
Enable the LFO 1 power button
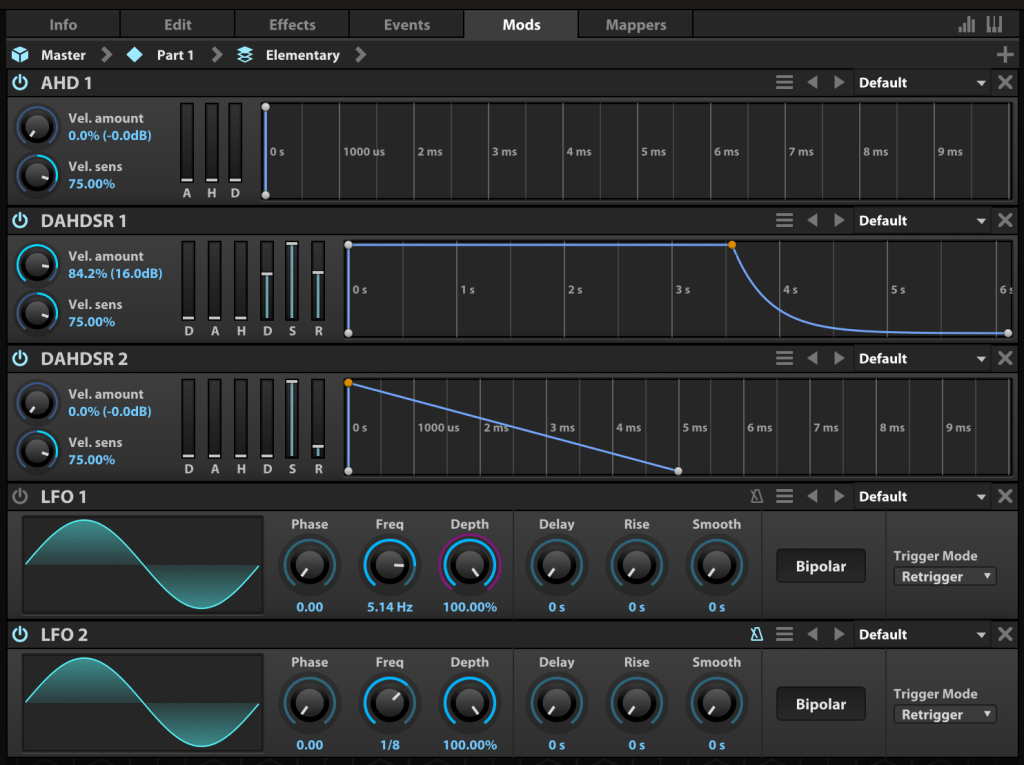pyautogui.click(x=20, y=497)
